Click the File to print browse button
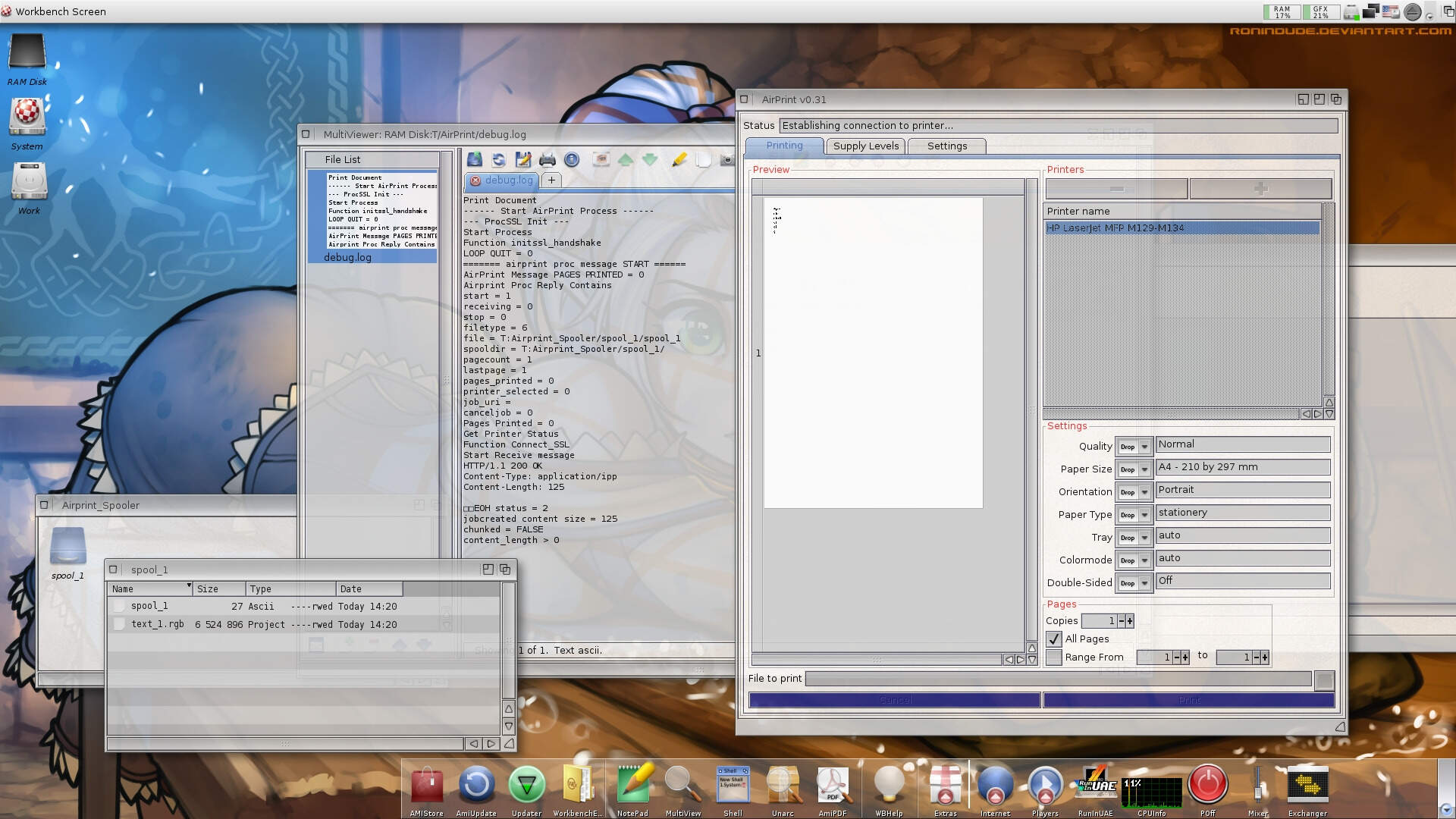 tap(1324, 679)
